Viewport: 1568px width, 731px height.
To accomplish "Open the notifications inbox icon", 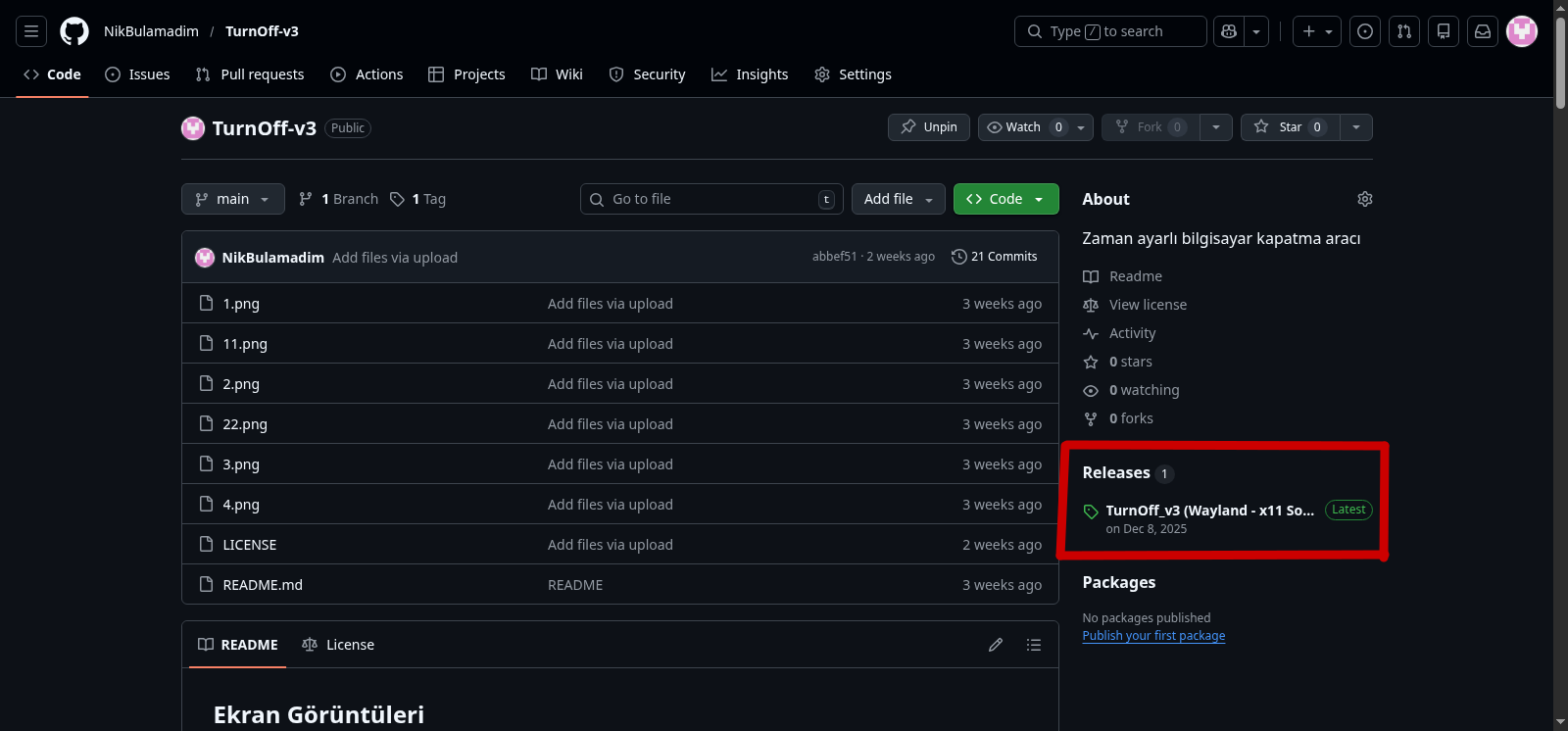I will 1483,31.
